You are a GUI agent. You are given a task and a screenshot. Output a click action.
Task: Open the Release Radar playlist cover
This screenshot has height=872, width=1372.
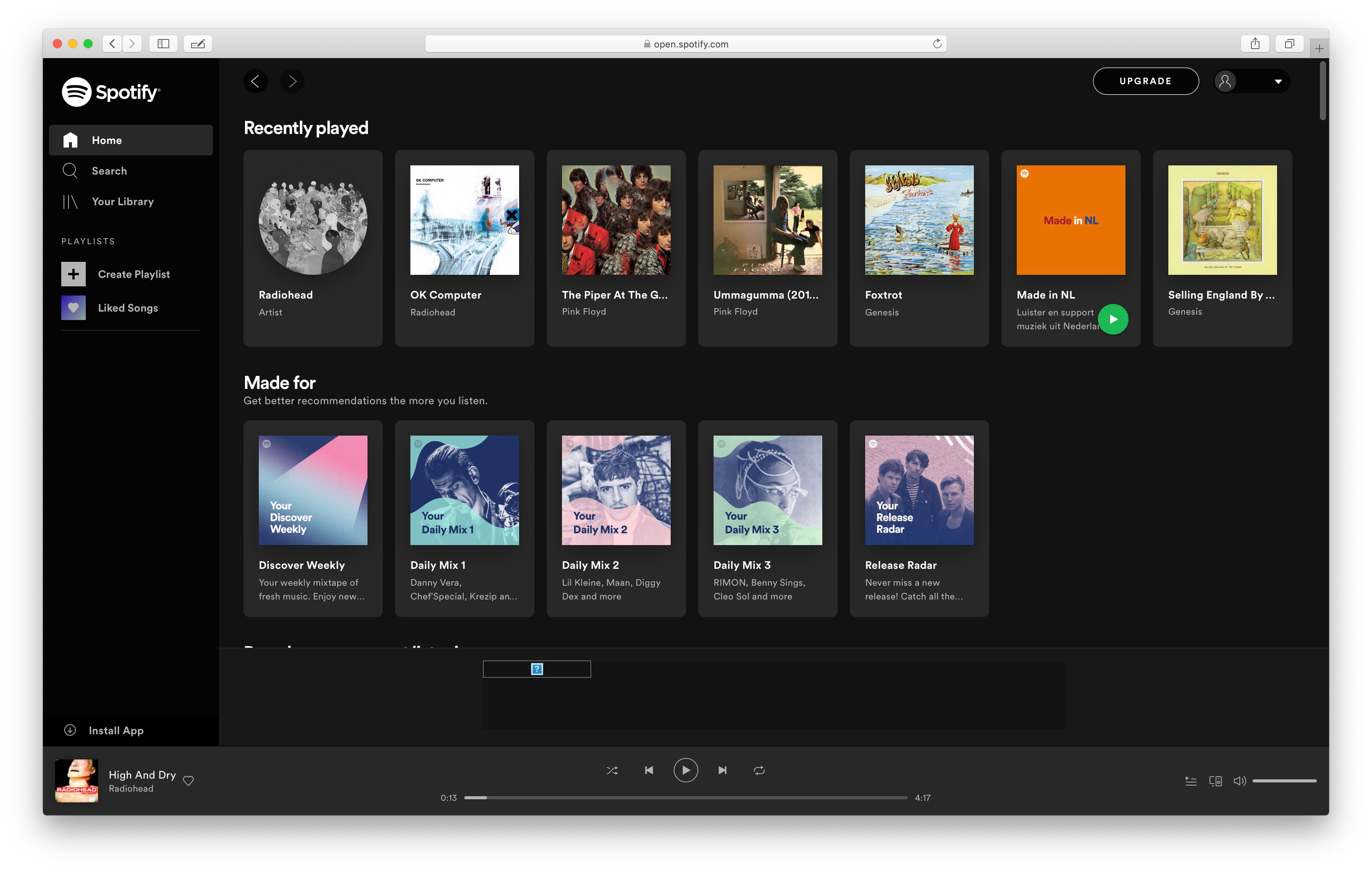919,490
